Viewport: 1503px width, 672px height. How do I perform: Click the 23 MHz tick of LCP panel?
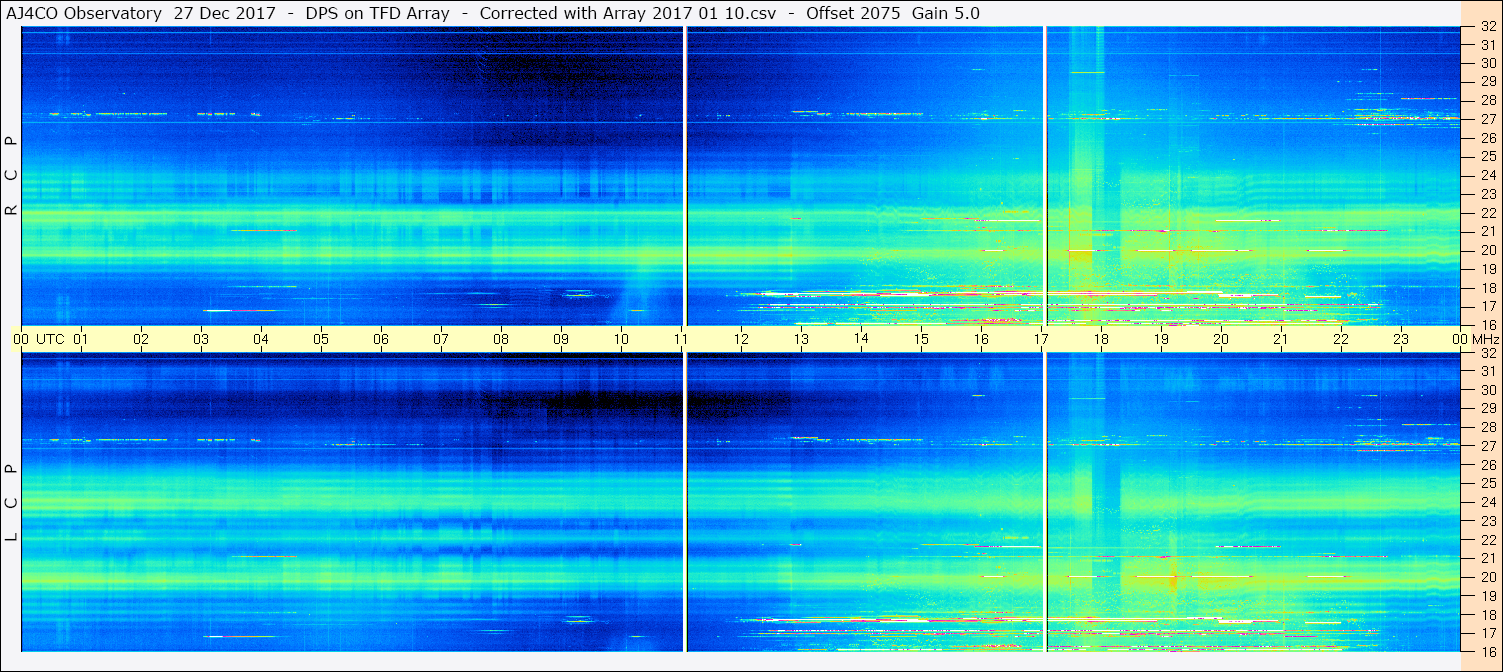(x=1488, y=521)
